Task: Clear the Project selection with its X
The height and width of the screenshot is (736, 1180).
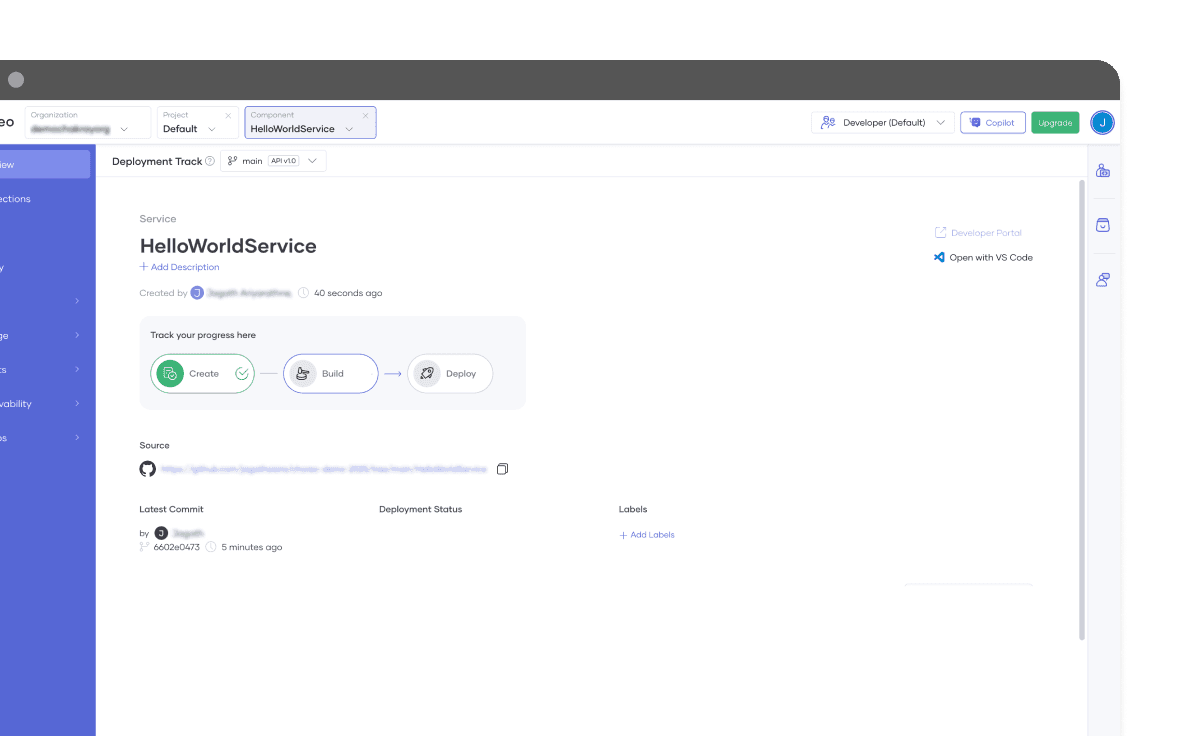Action: pyautogui.click(x=228, y=115)
